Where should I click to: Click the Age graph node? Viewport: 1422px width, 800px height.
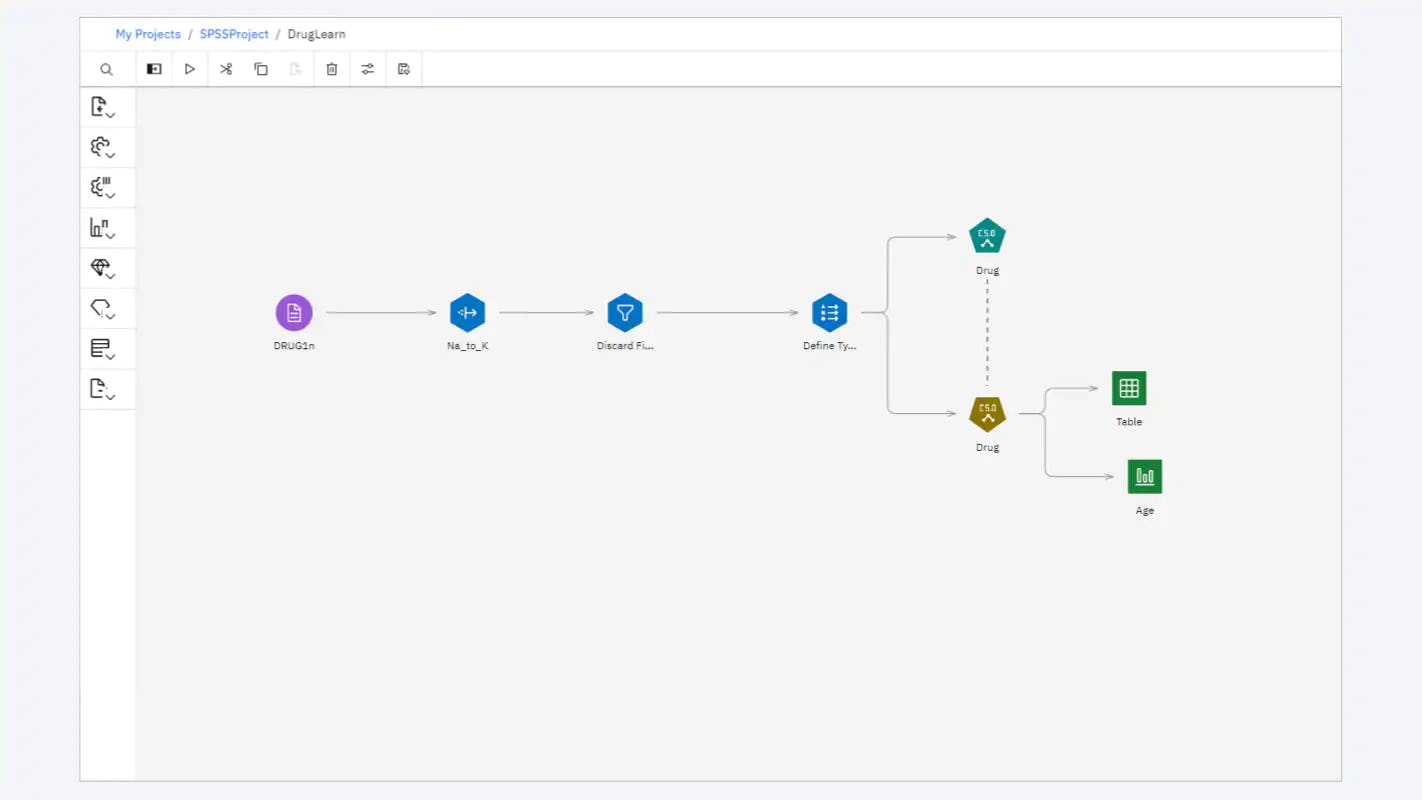click(1143, 476)
